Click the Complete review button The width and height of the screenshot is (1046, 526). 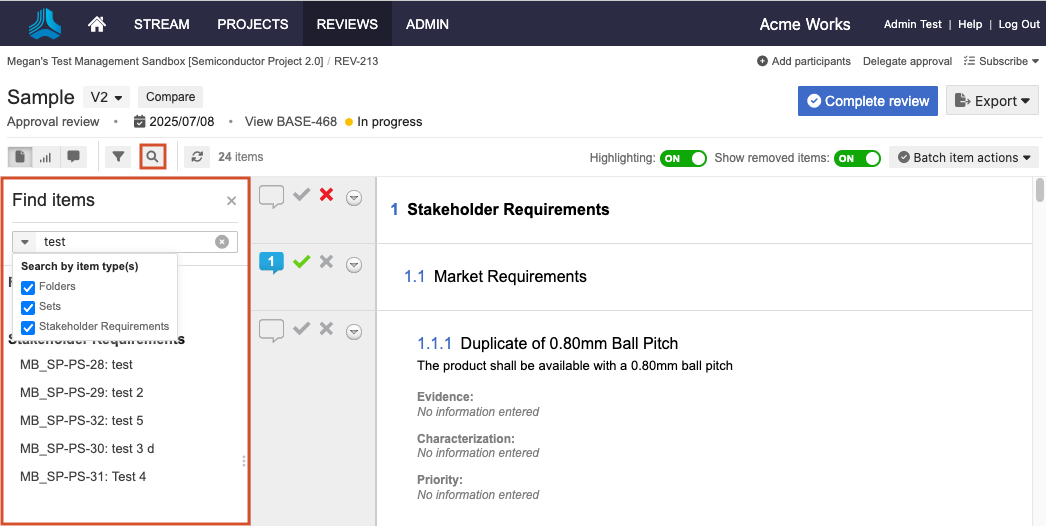(867, 100)
